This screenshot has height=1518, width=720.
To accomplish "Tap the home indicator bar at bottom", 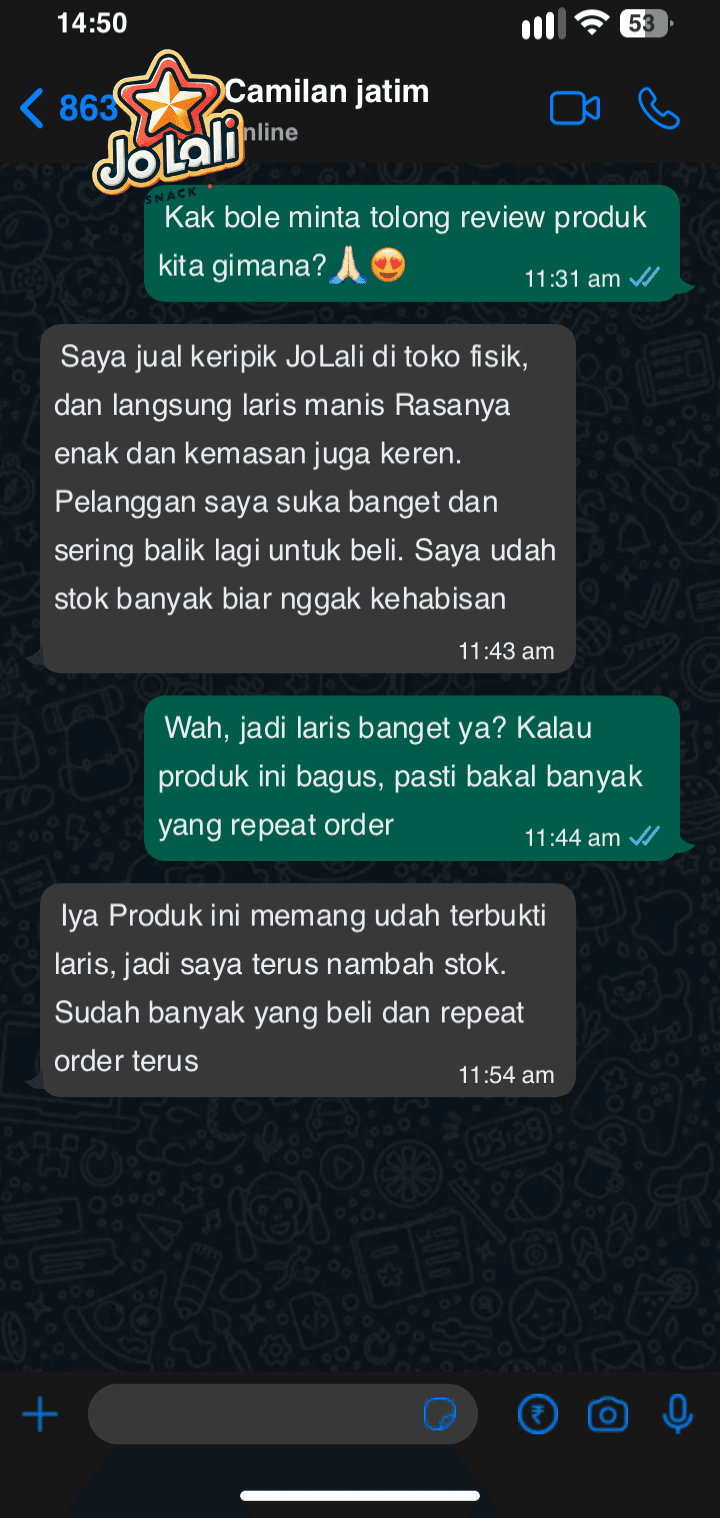I will pyautogui.click(x=360, y=1496).
